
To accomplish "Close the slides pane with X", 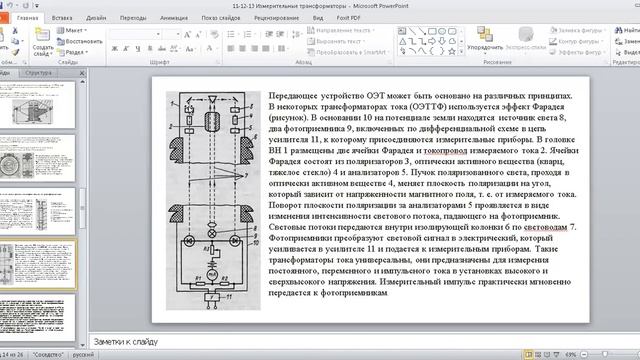I will point(82,73).
